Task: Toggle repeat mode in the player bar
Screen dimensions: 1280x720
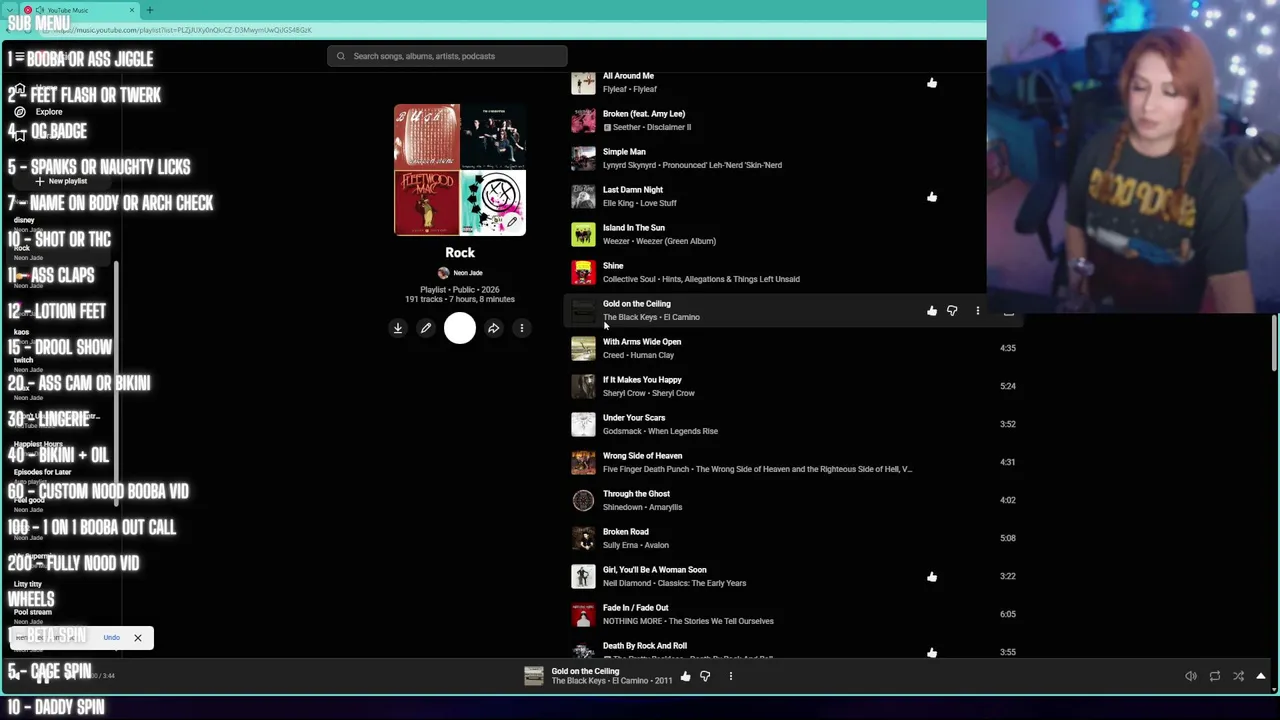Action: pyautogui.click(x=1215, y=677)
